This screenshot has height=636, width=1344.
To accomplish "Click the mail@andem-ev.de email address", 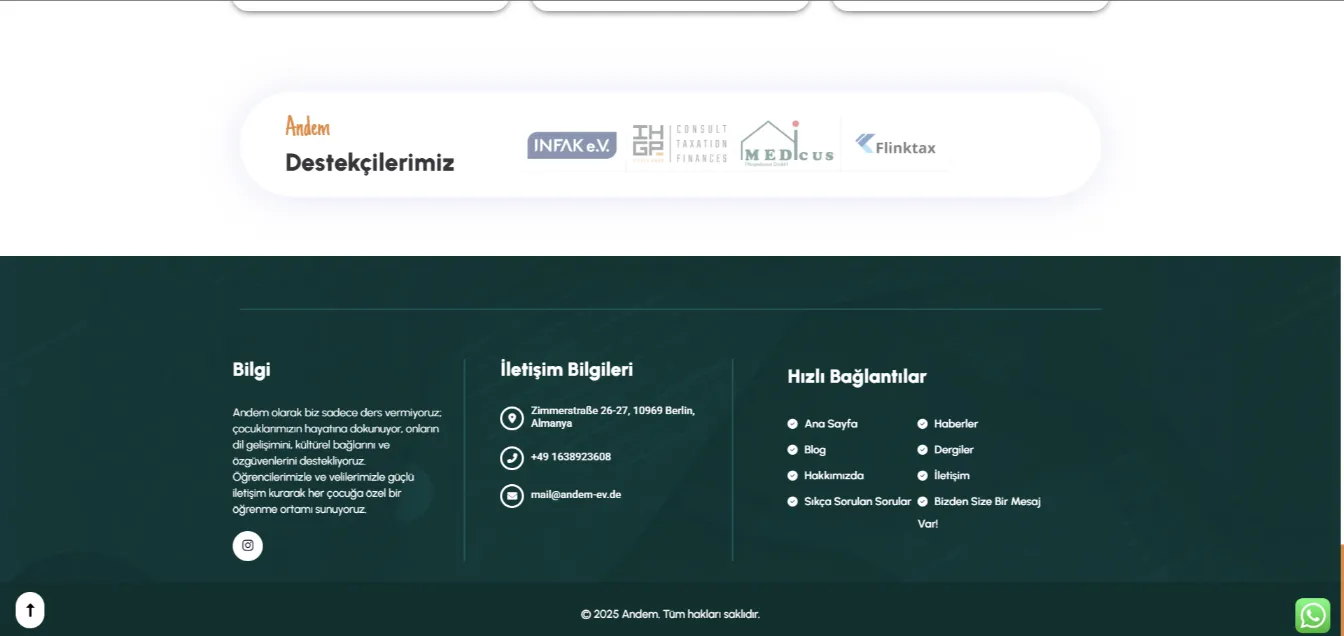I will tap(575, 494).
